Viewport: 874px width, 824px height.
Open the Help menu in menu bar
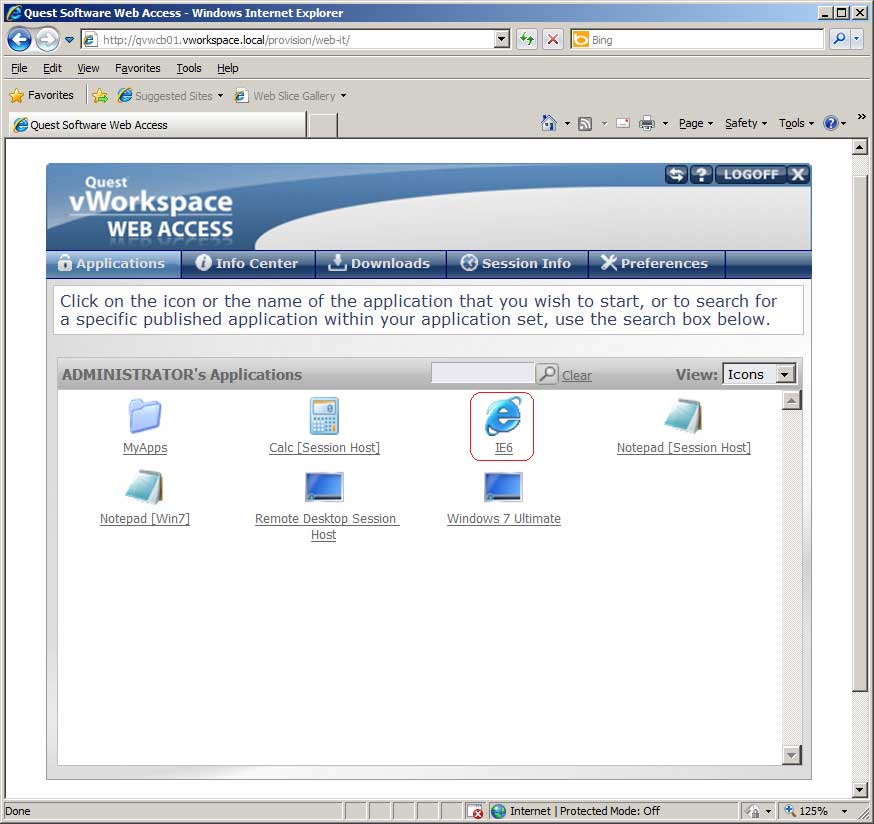point(227,68)
